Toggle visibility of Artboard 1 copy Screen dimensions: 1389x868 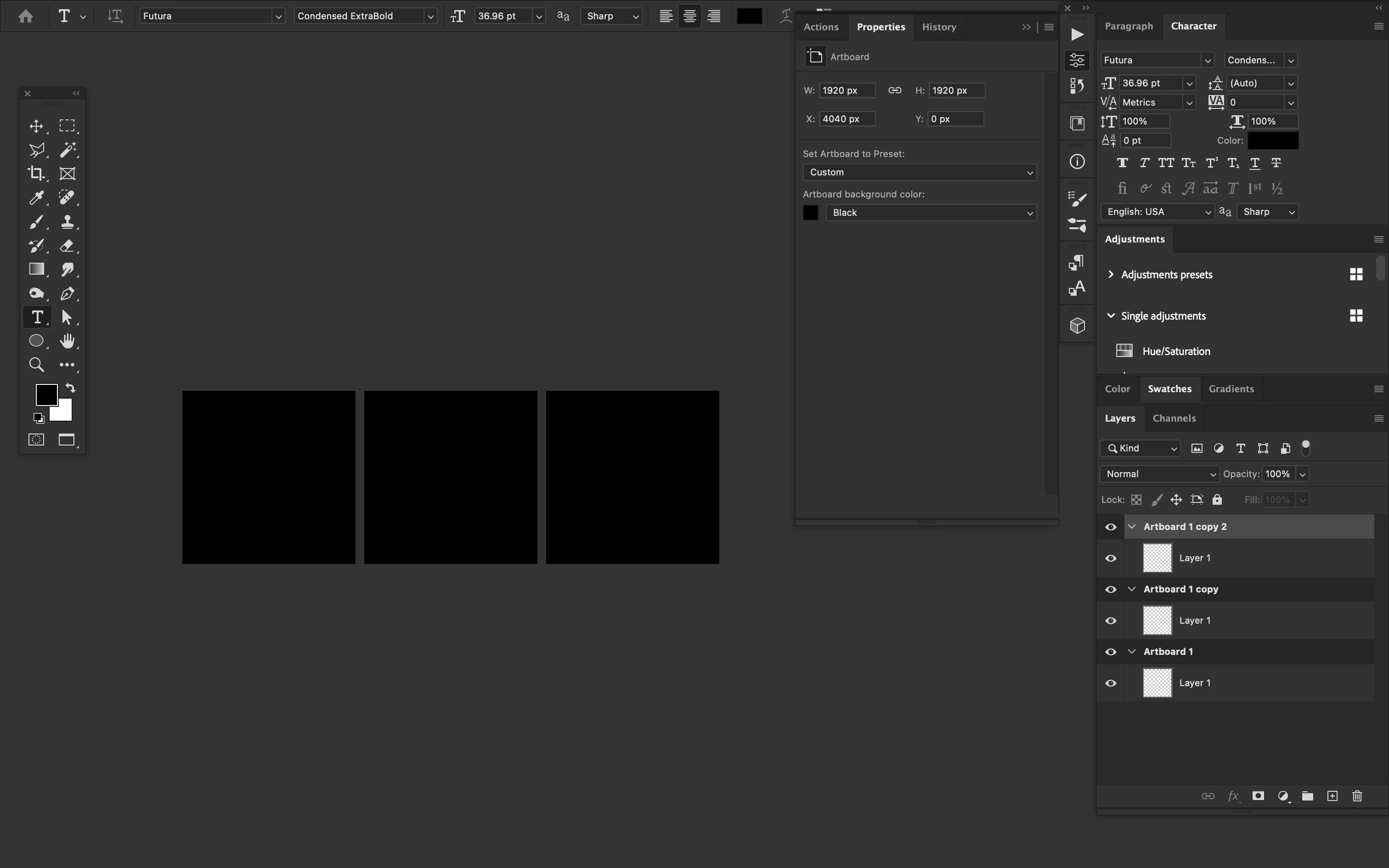click(x=1111, y=590)
